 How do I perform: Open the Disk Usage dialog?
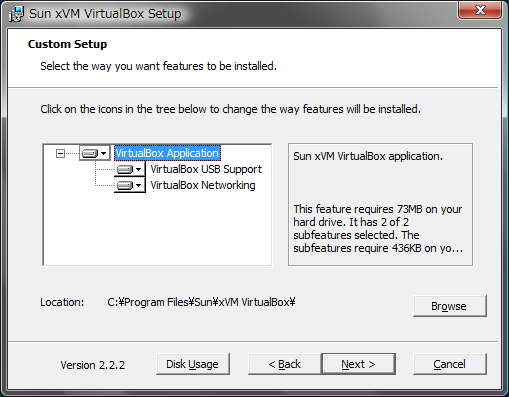click(x=193, y=364)
